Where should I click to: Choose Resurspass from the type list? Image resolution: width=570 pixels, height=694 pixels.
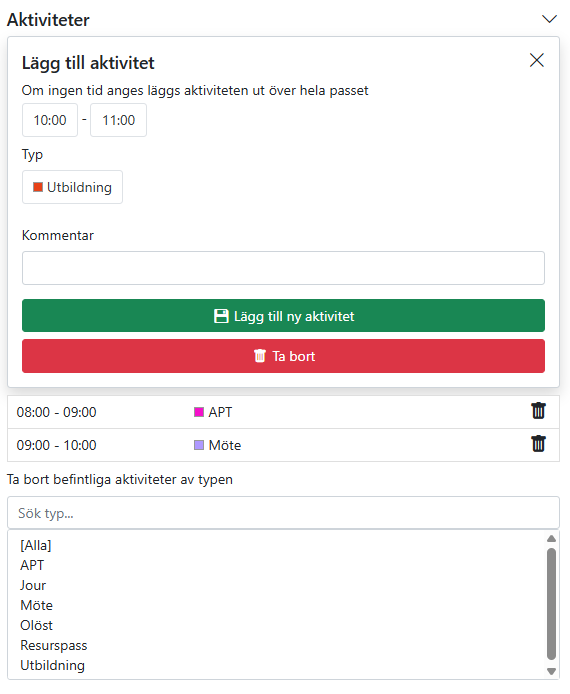[x=54, y=645]
